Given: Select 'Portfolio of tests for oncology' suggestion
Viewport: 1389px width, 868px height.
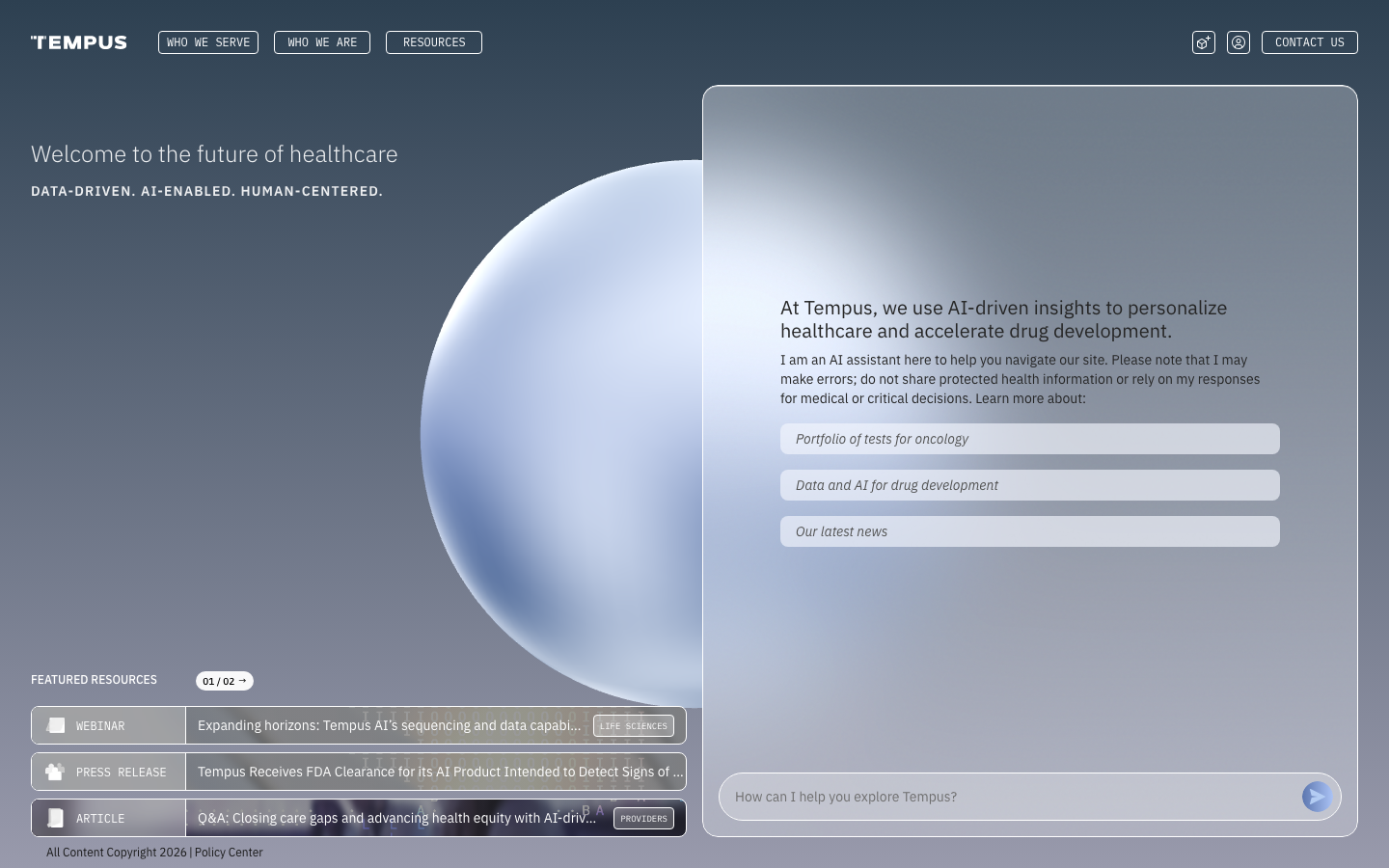Looking at the screenshot, I should click(1030, 439).
